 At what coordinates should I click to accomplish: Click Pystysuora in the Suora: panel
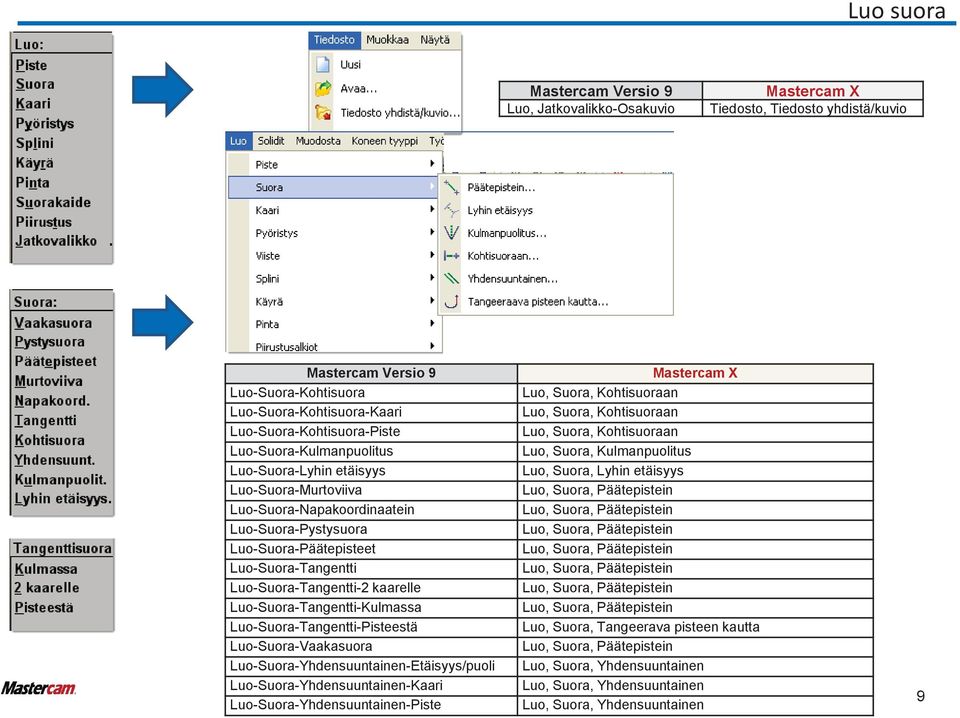coord(50,342)
